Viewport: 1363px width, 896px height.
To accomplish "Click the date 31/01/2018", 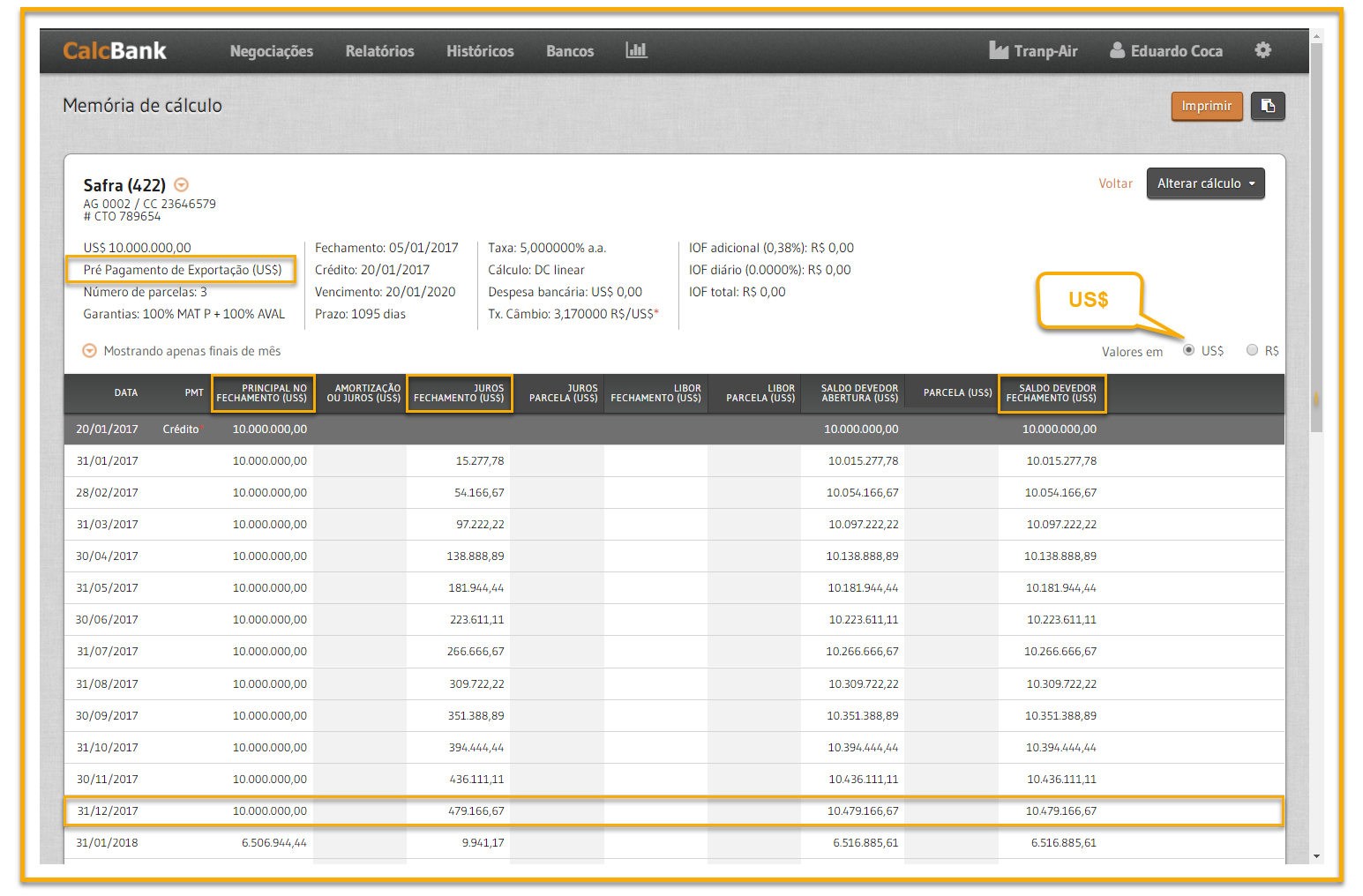I will coord(107,843).
